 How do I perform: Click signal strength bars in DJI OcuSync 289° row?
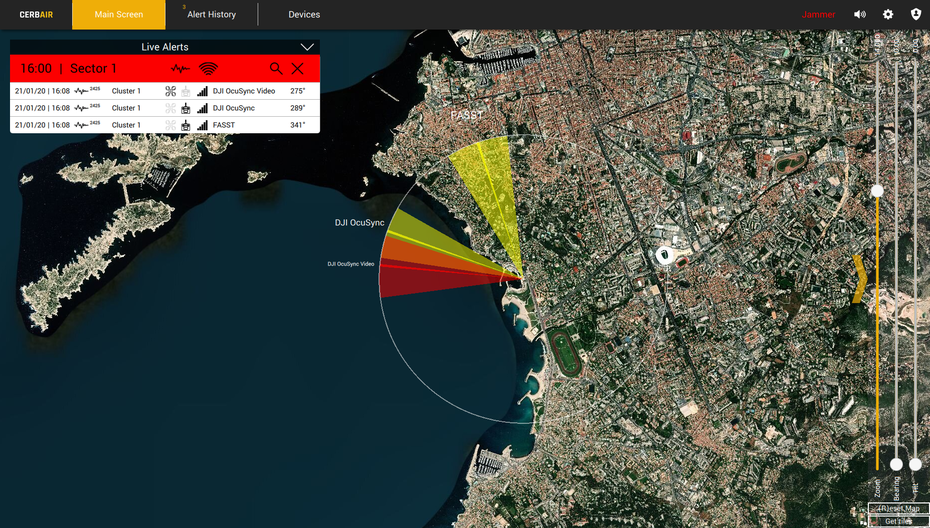(x=202, y=109)
